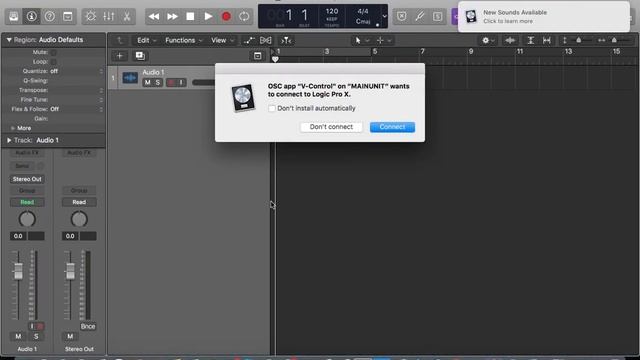640x360 pixels.
Task: Toggle Waveform Zoom icon
Action: click(510, 40)
